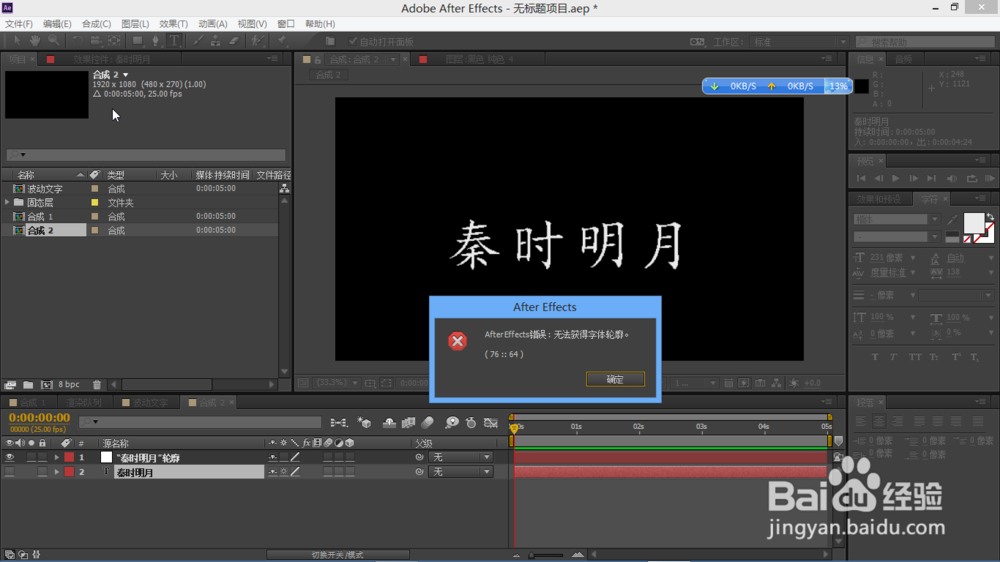Viewport: 1000px width, 562px height.
Task: Toggle the shy switch on layer 1
Action: point(273,457)
